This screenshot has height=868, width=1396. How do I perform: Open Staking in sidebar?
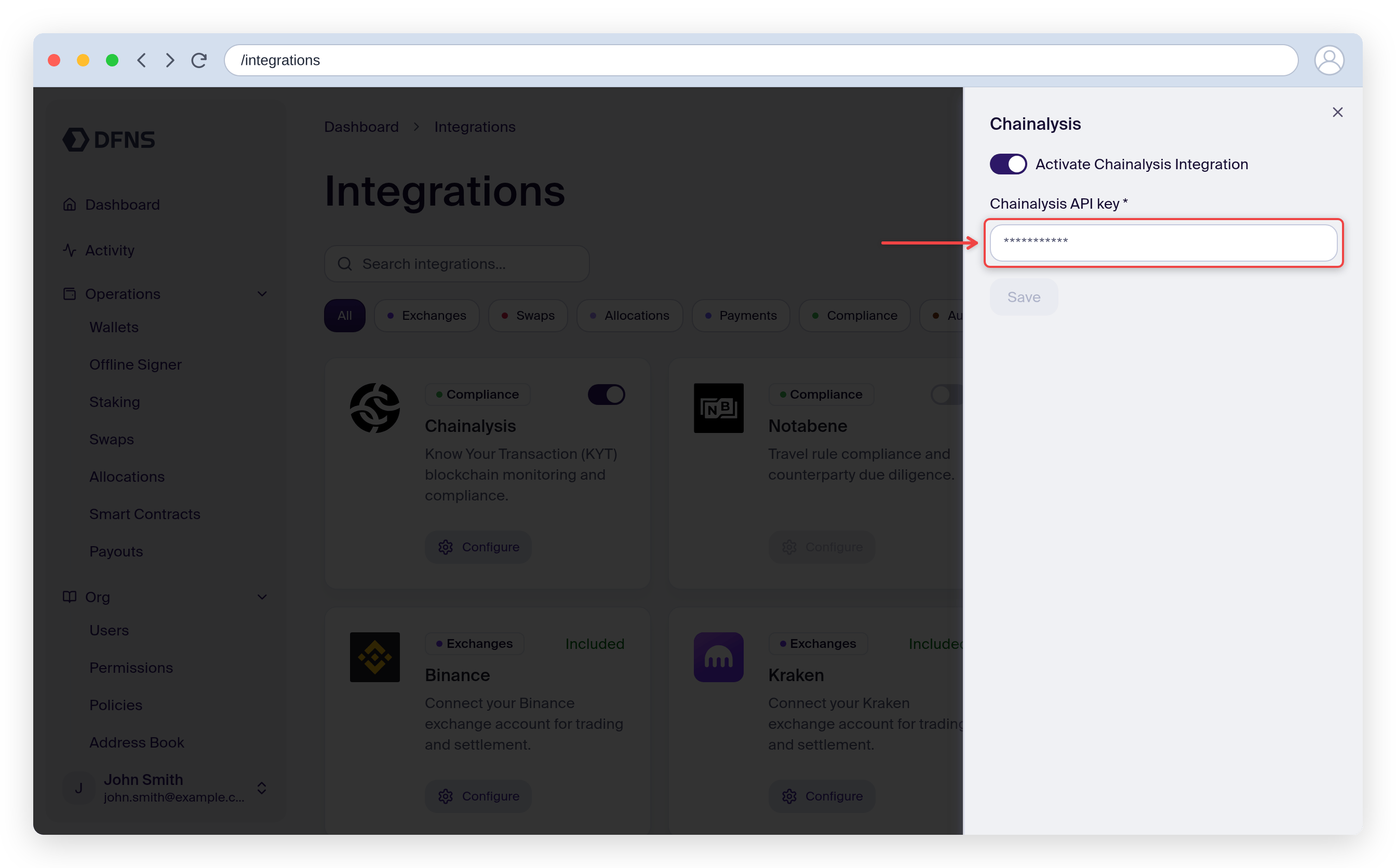(x=115, y=402)
